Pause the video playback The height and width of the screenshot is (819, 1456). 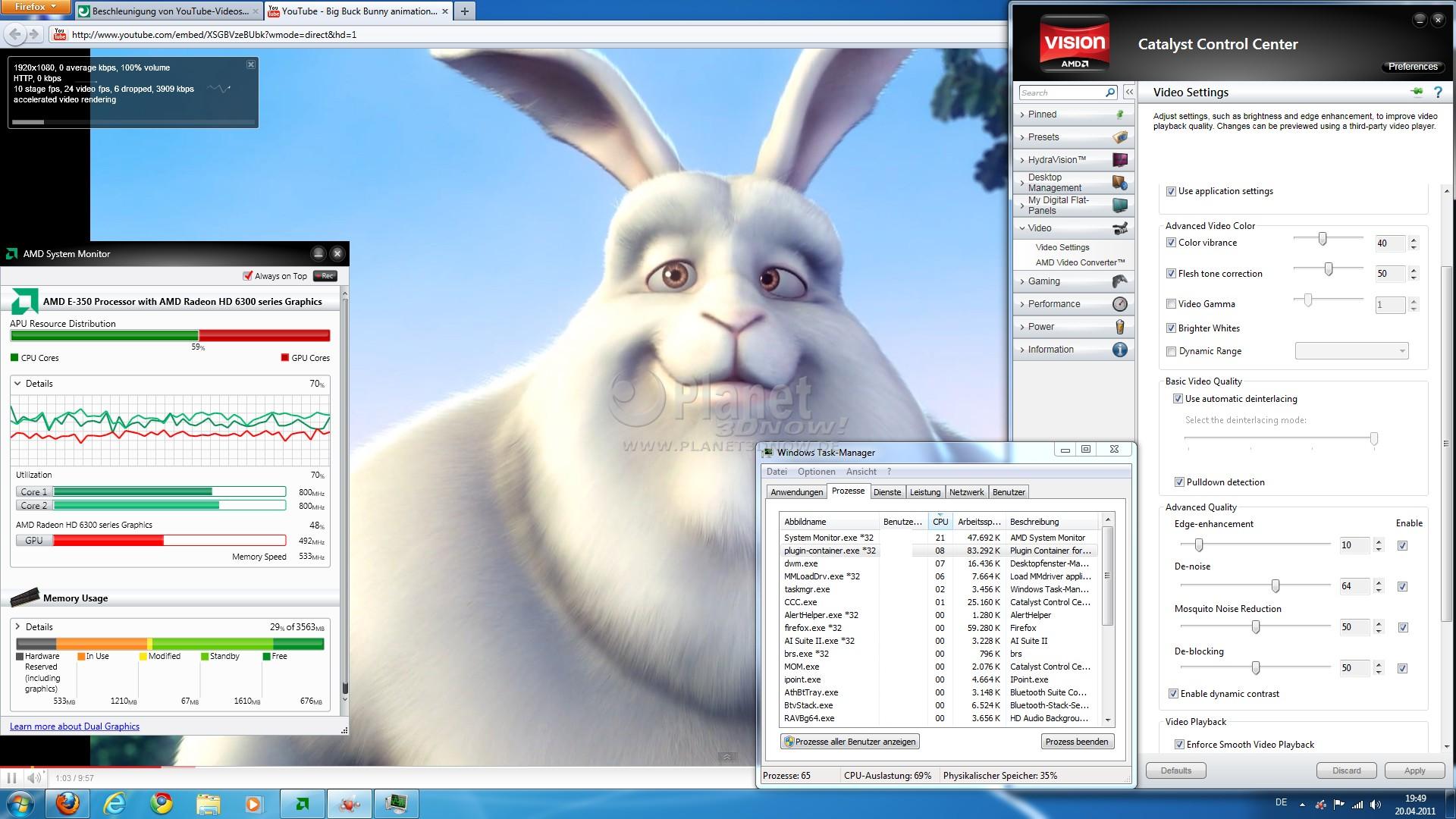point(11,777)
